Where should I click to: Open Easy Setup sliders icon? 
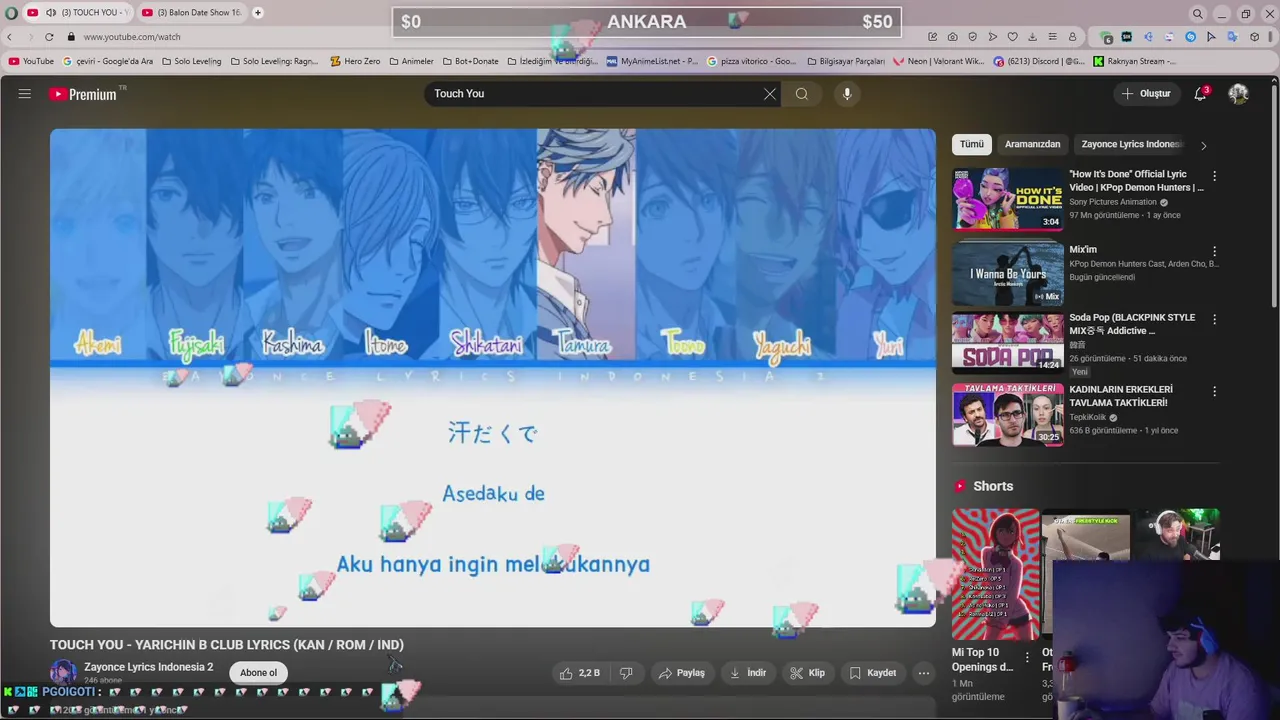1052,37
